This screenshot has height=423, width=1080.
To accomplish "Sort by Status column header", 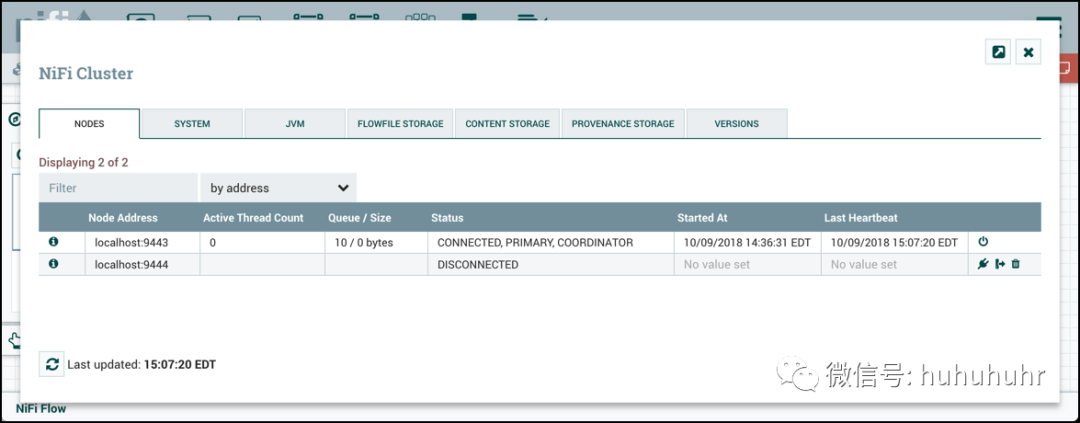I will click(x=447, y=218).
